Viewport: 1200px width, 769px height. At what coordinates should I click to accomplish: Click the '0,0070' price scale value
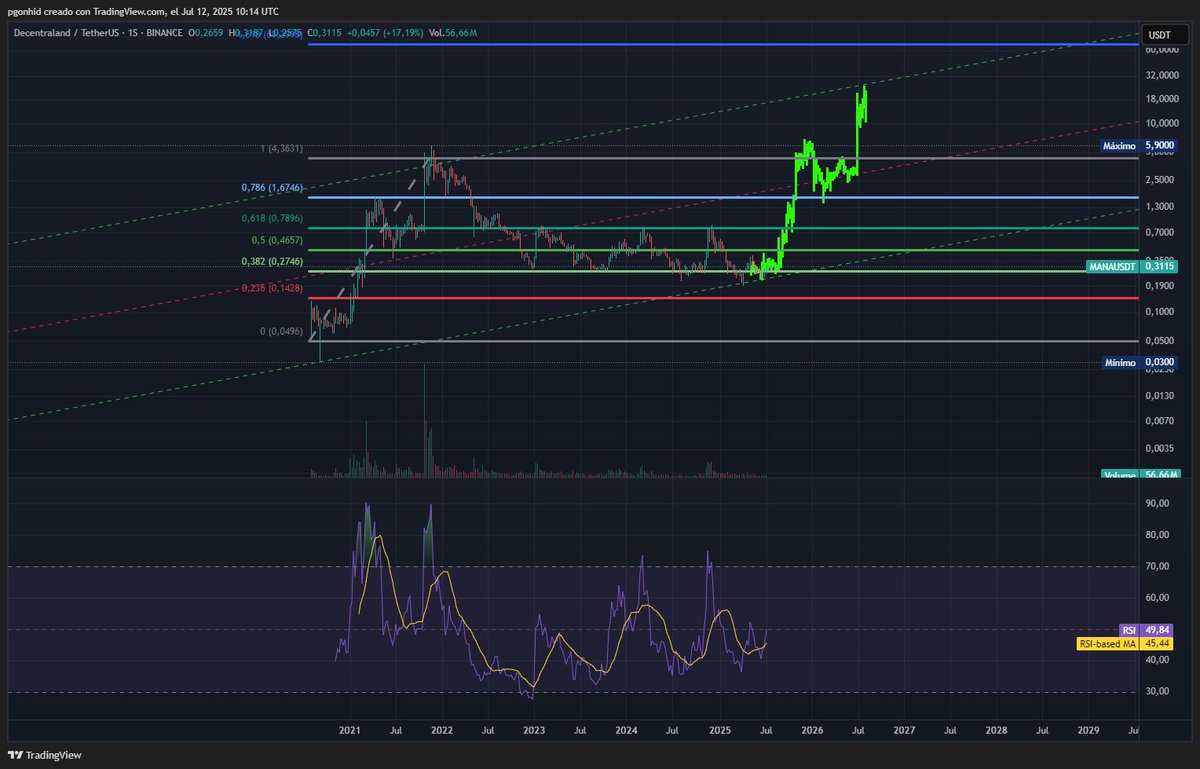(1160, 421)
